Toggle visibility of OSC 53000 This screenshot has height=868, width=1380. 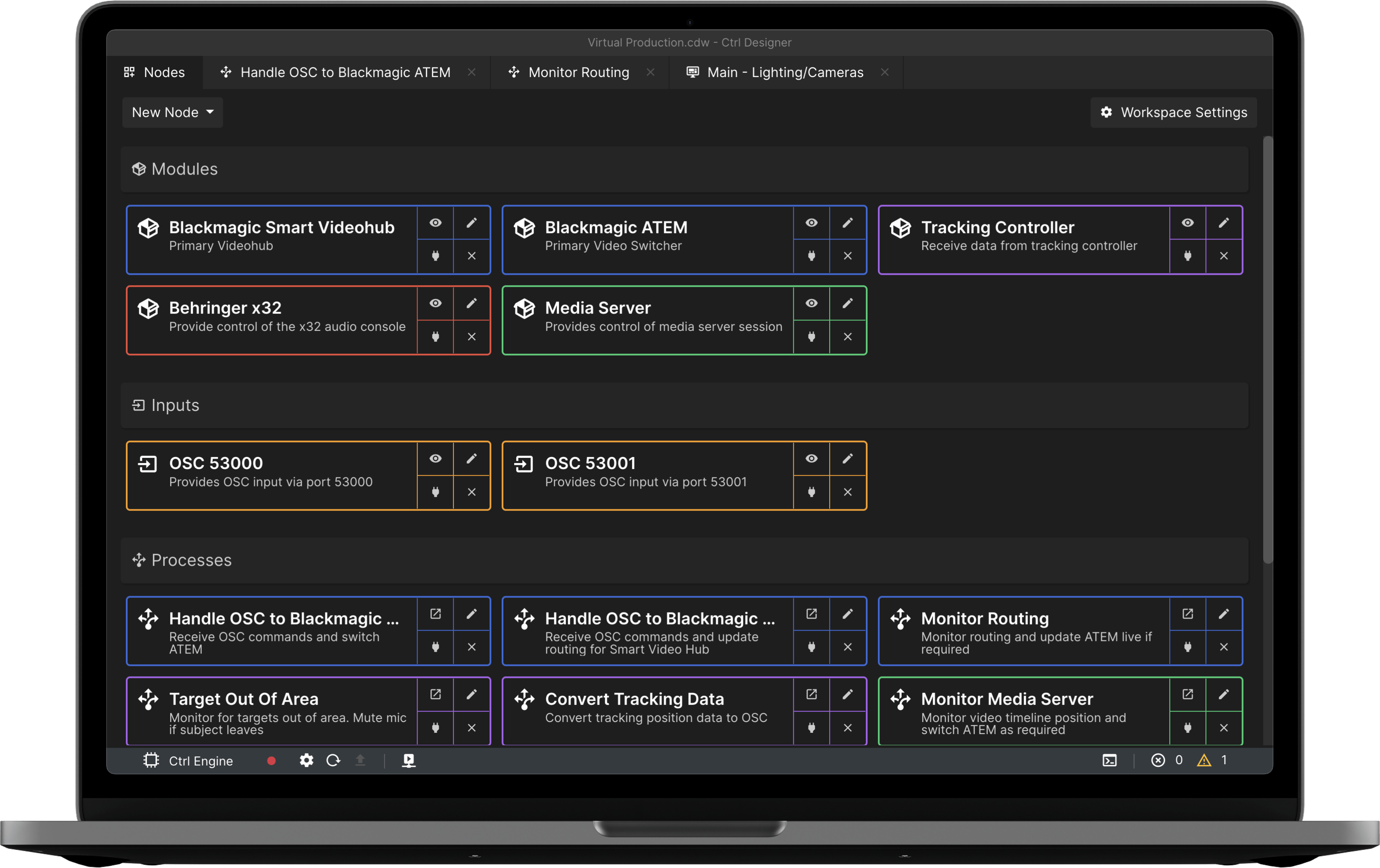point(436,458)
